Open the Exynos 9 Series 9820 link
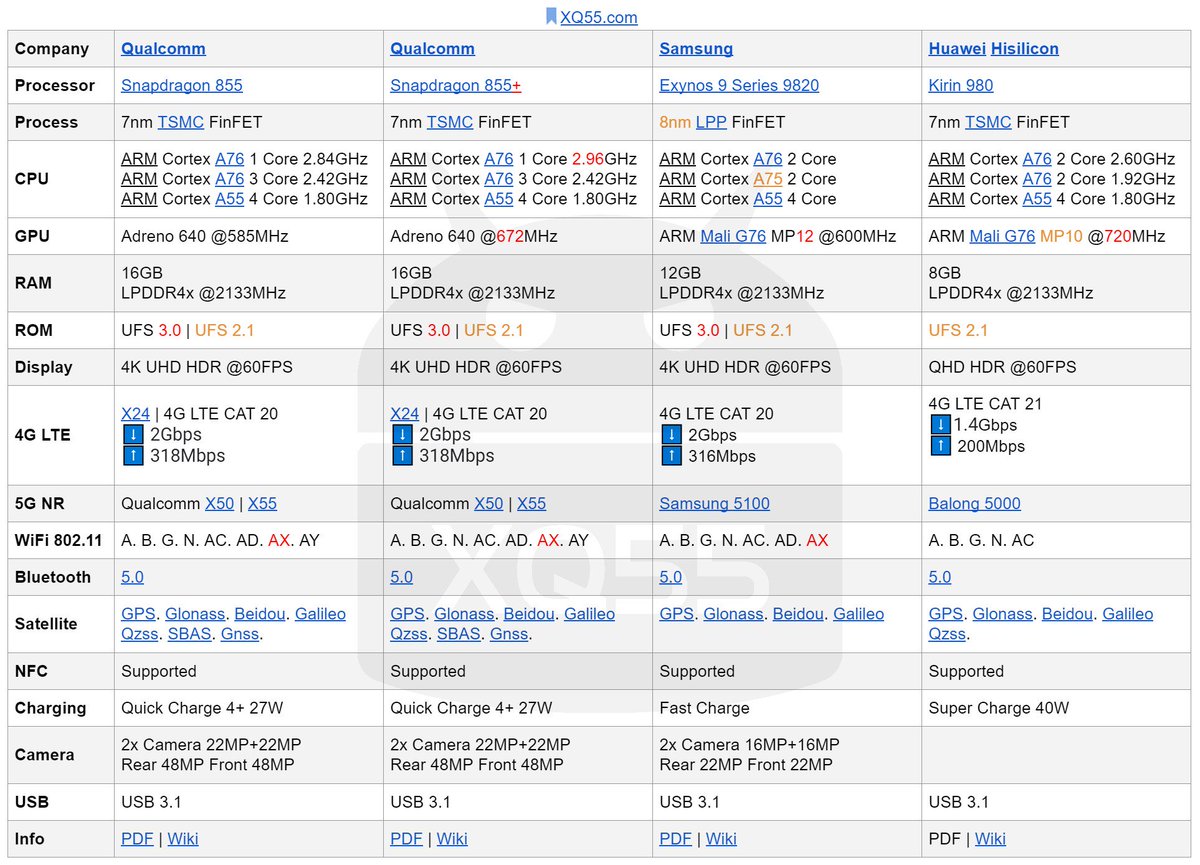The height and width of the screenshot is (865, 1200). point(739,85)
